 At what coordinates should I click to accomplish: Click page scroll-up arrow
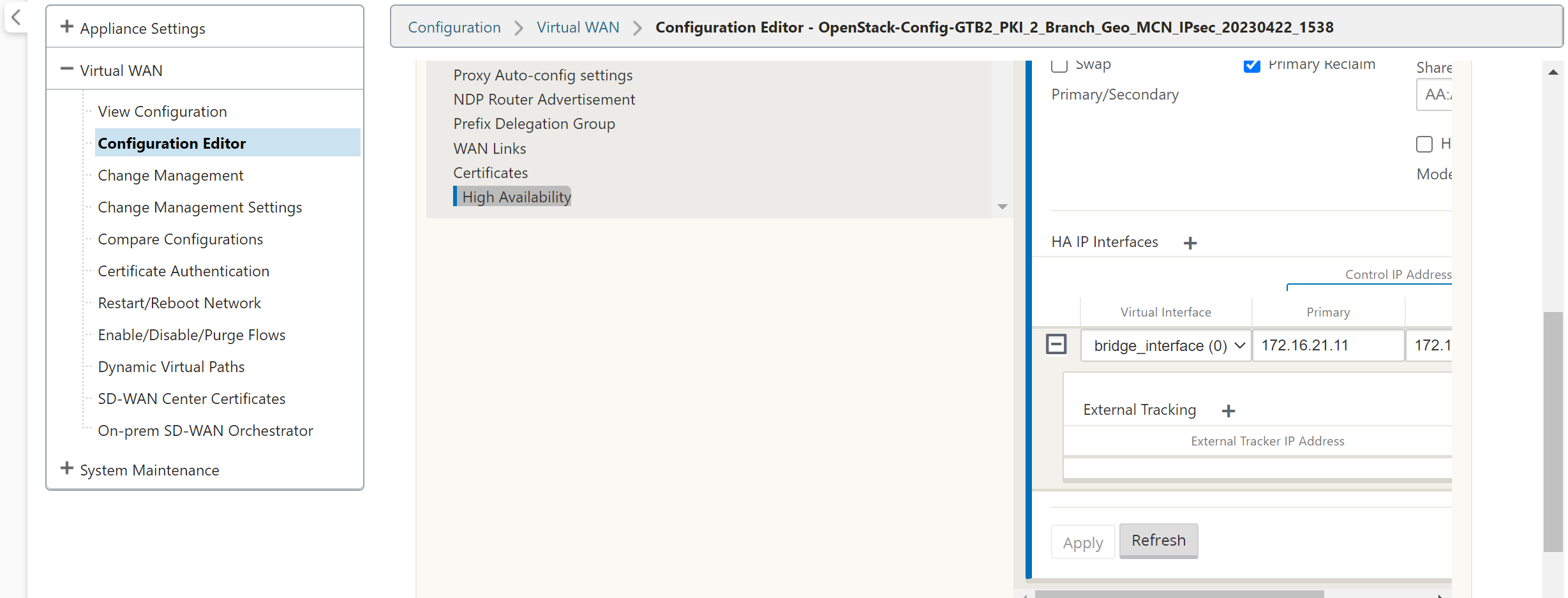tap(1553, 72)
